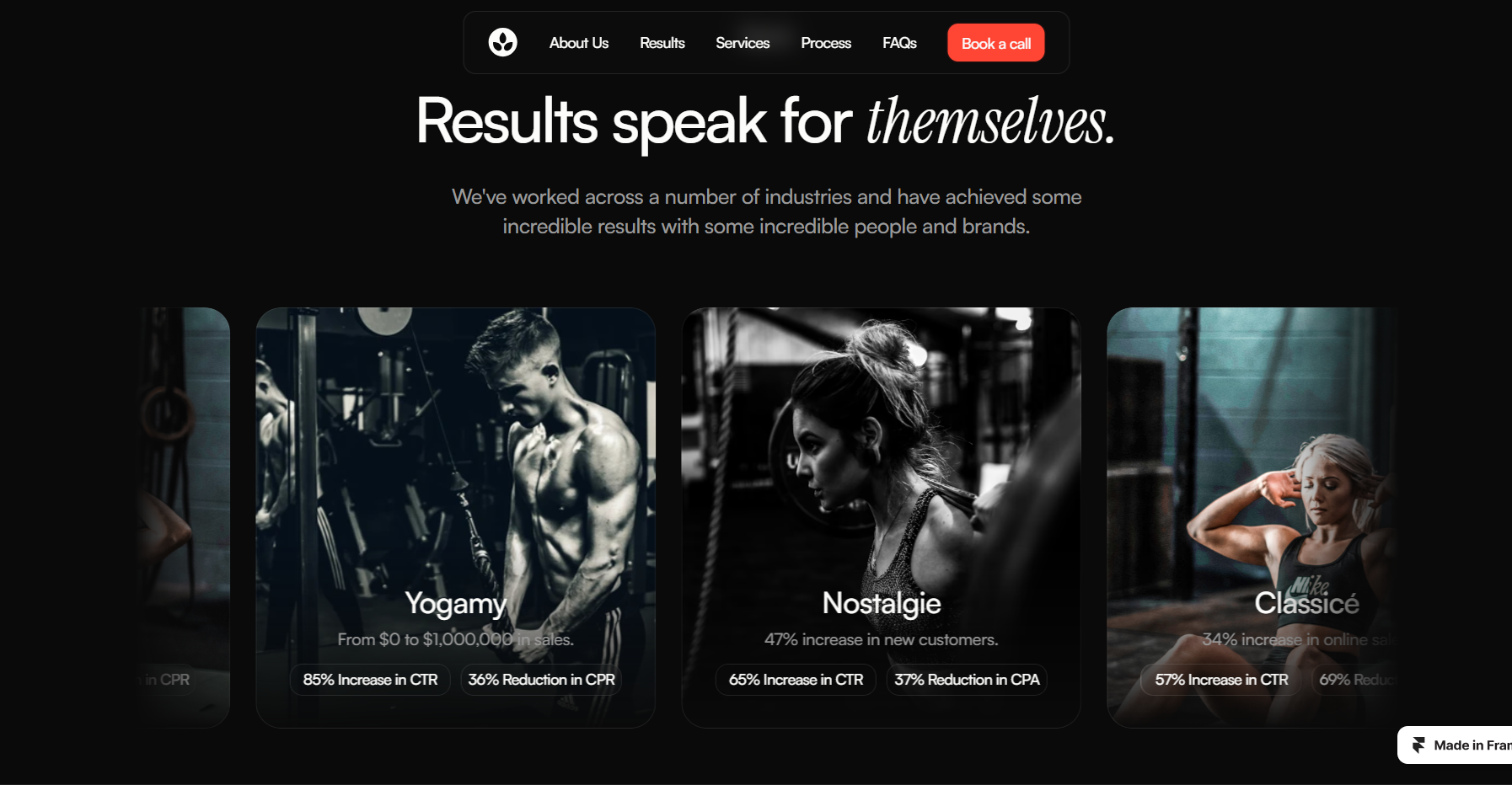
Task: Go to the Results nav link
Action: coord(662,43)
